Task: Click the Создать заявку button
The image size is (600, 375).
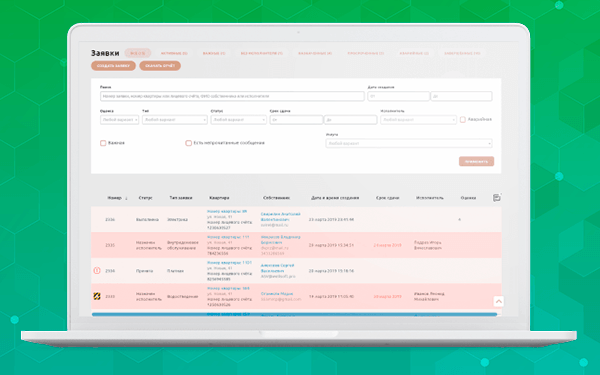Action: 113,66
